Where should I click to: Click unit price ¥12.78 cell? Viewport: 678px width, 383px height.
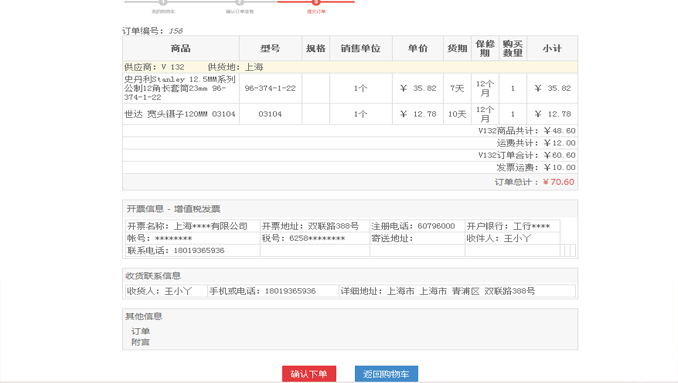(418, 114)
